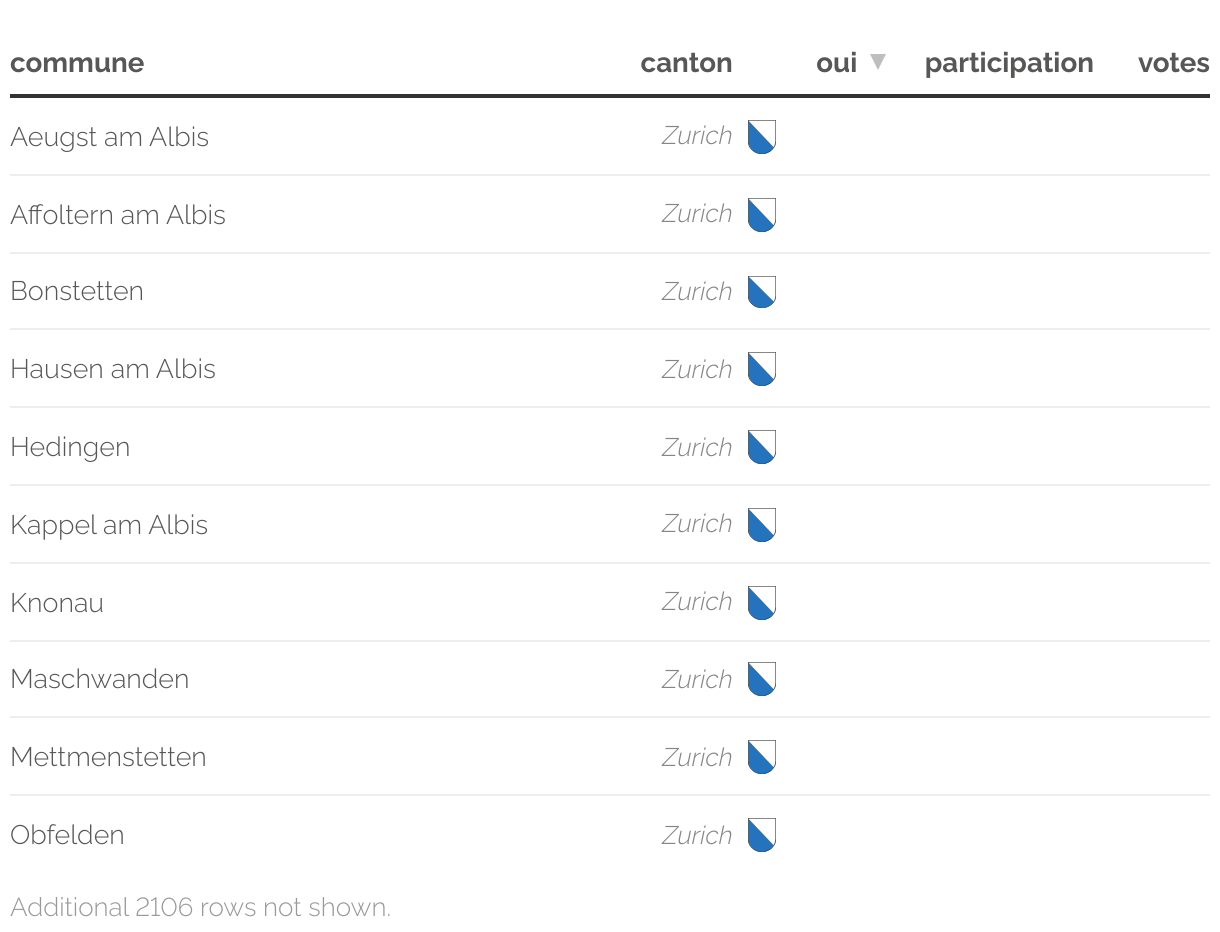
Task: Click Zurich shield icon in Affoltern am Albis row
Action: (761, 215)
